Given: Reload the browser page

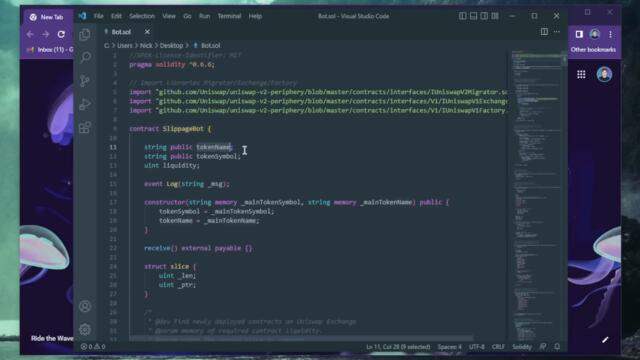Looking at the screenshot, I should (x=61, y=34).
